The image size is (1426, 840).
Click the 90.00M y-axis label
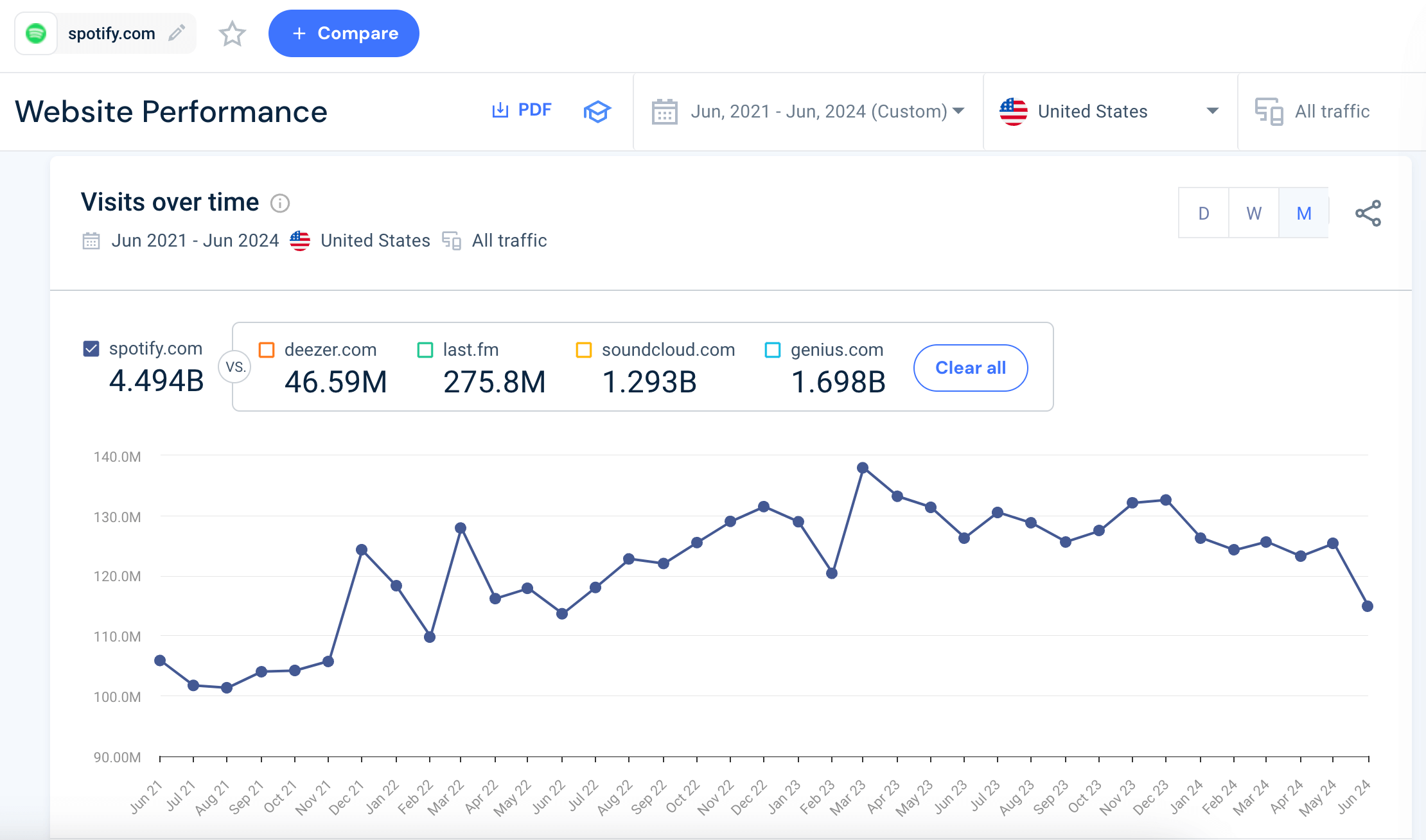coord(118,757)
